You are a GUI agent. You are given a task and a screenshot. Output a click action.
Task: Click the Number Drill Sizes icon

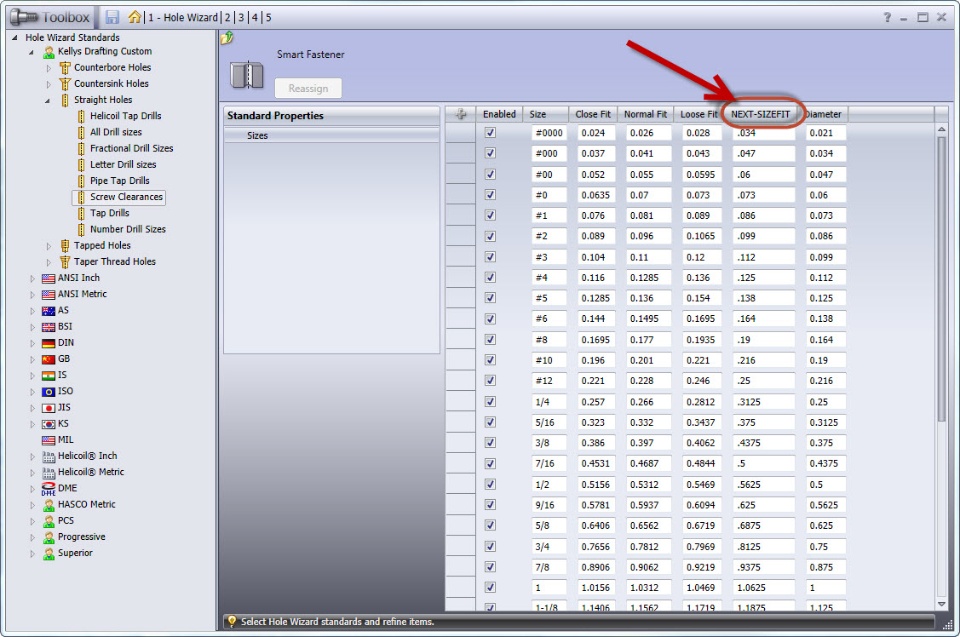81,230
